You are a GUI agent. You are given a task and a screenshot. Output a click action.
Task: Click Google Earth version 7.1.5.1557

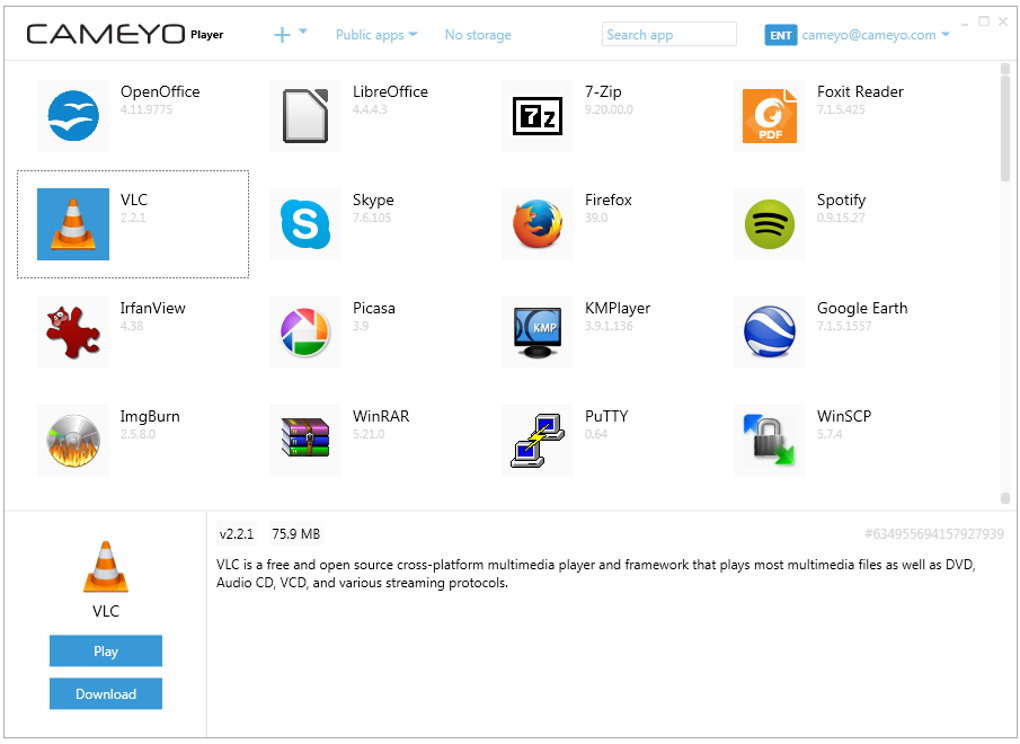pos(844,326)
